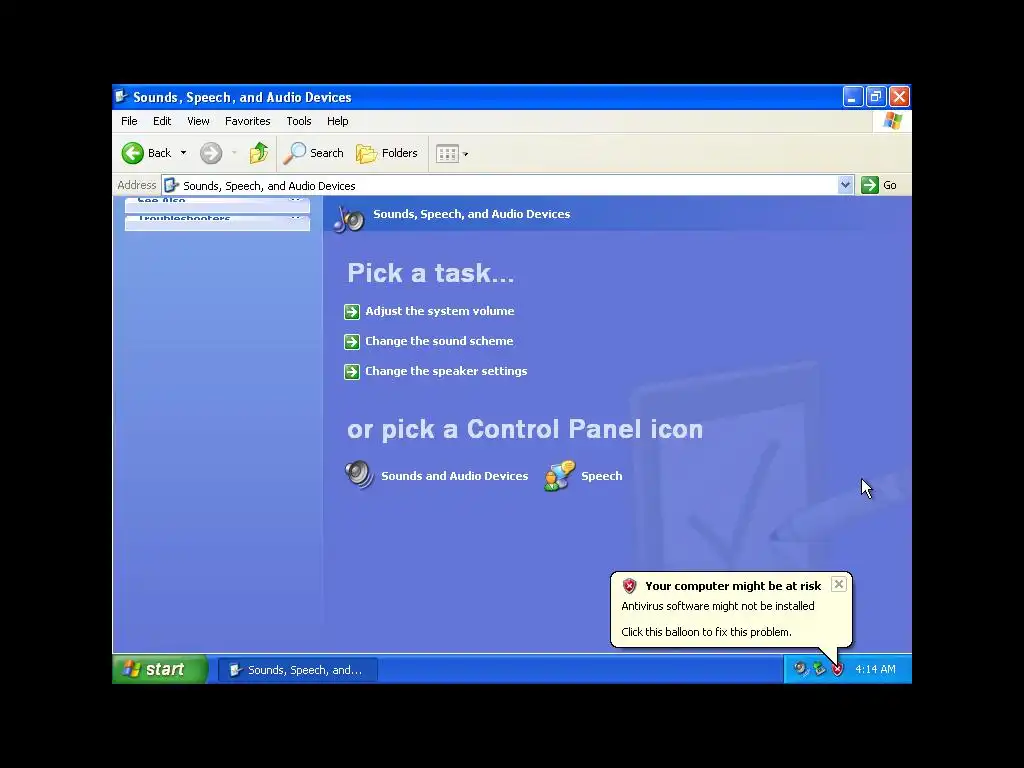The image size is (1024, 768).
Task: Click the Windows flag logo in menu bar
Action: [x=892, y=121]
